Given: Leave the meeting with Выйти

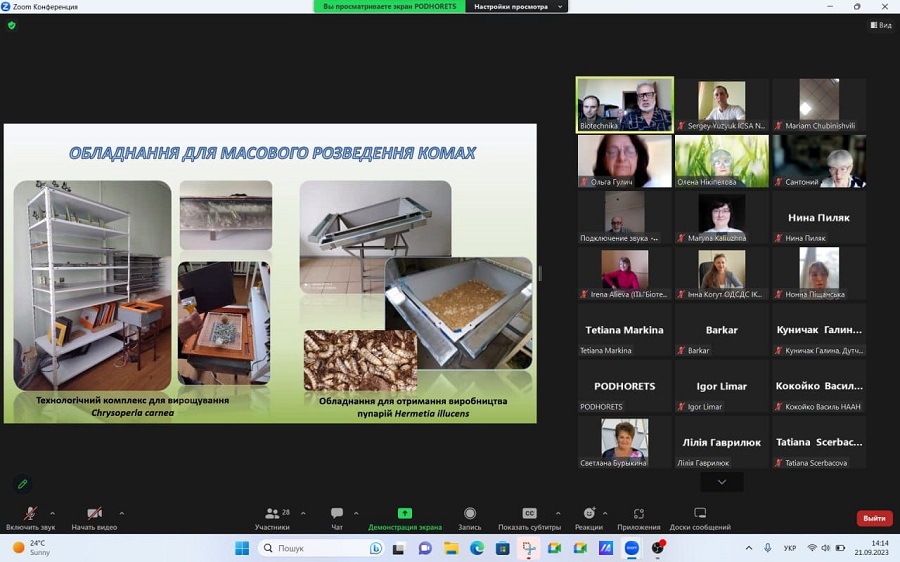Looking at the screenshot, I should pos(874,518).
